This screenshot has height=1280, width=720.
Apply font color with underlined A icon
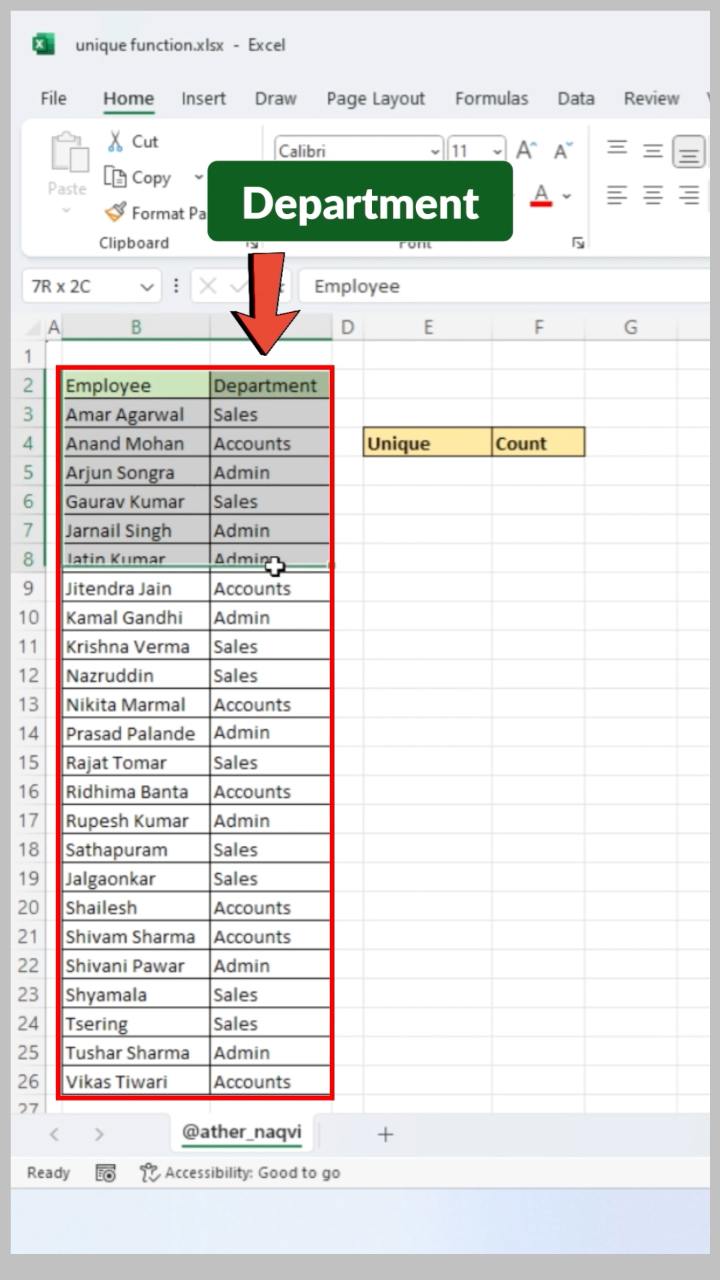(541, 195)
